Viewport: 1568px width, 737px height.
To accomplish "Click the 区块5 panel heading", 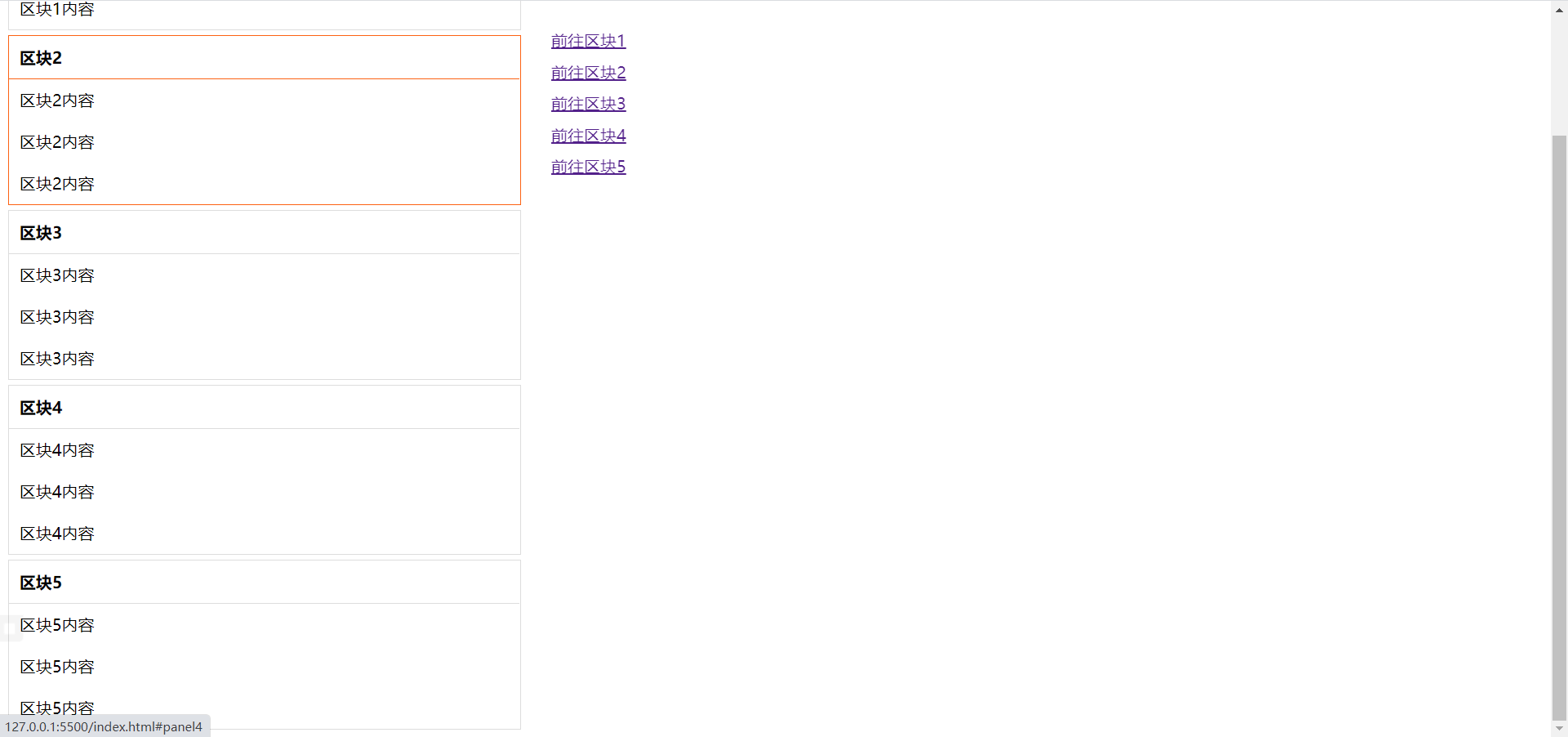I will [41, 583].
